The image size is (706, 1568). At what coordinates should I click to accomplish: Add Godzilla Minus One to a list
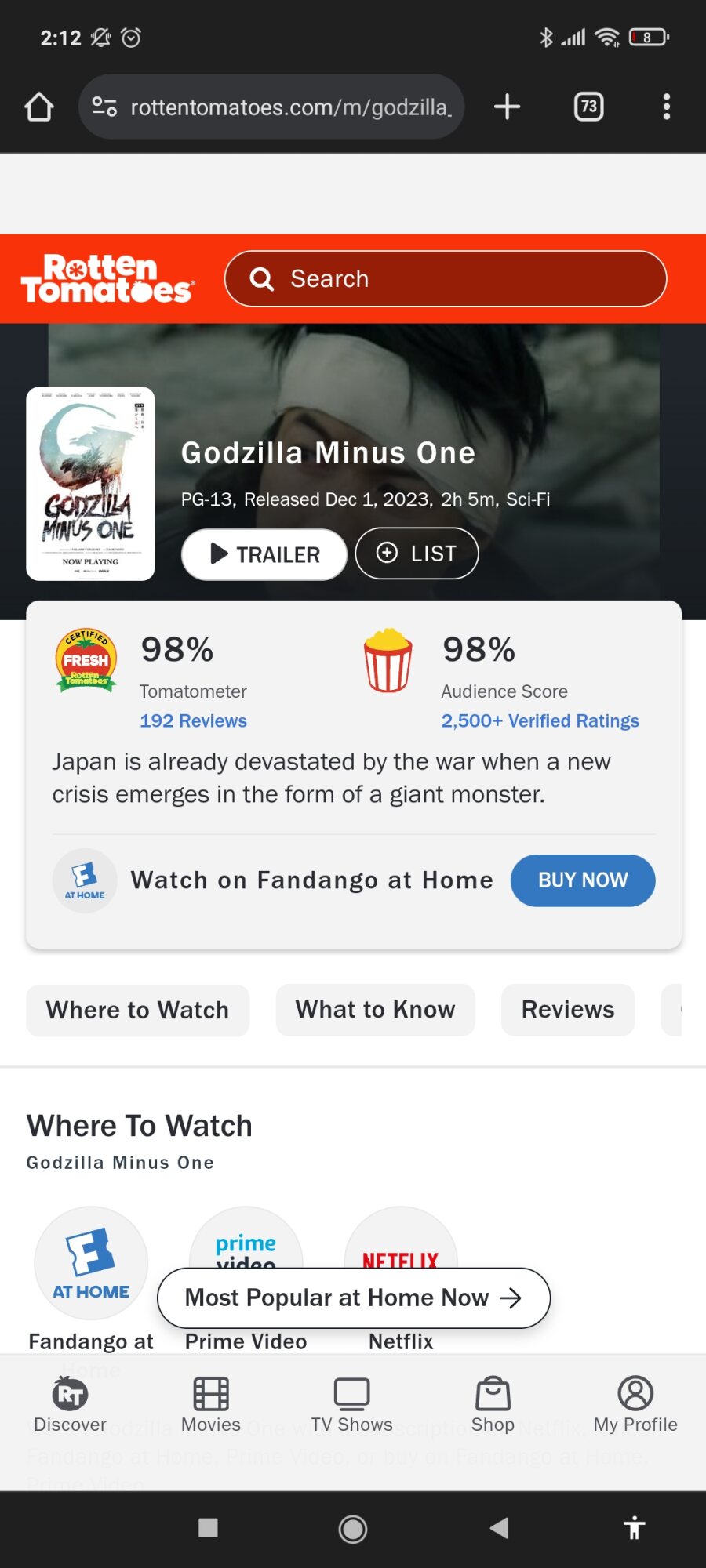tap(417, 554)
